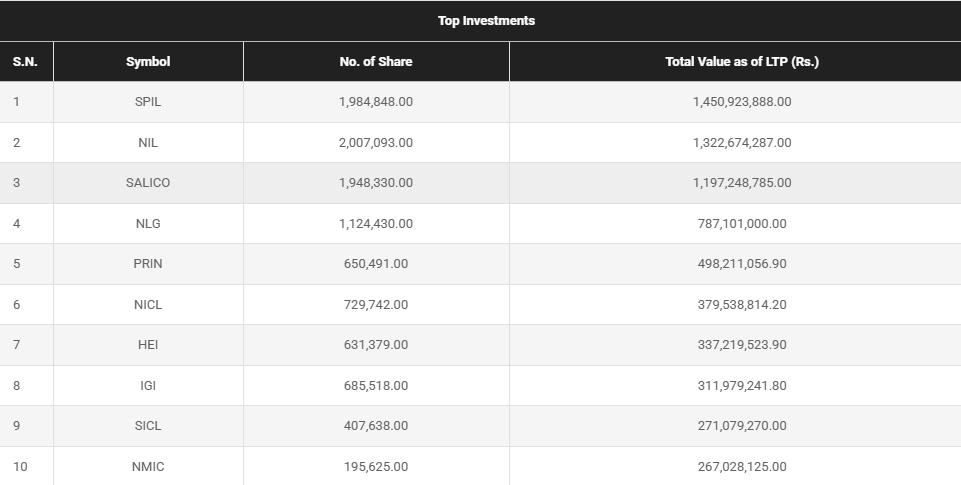Select the SICL symbol
Viewport: 961px width, 485px height.
pyautogui.click(x=148, y=426)
